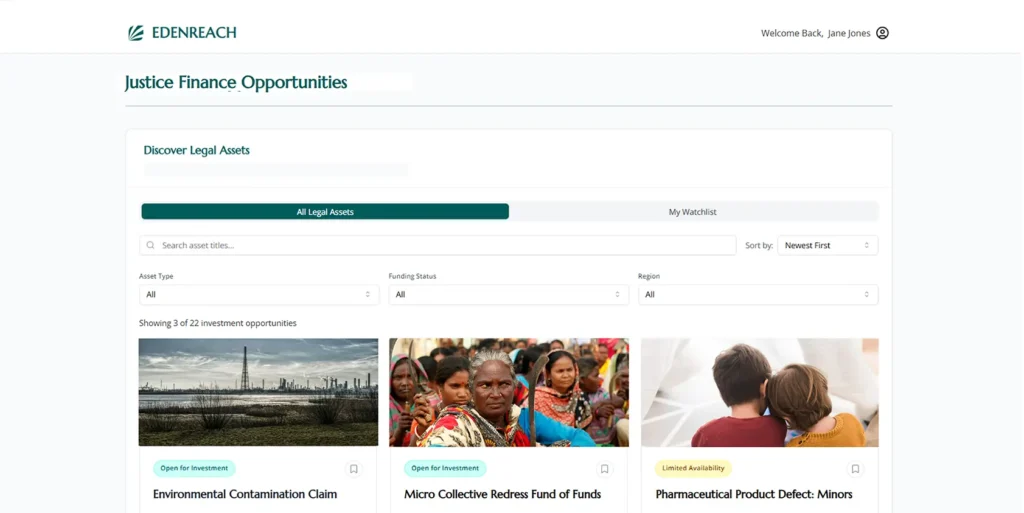This screenshot has height=513, width=1024.
Task: Open Environmental Contamination Claim title link
Action: pyautogui.click(x=245, y=494)
